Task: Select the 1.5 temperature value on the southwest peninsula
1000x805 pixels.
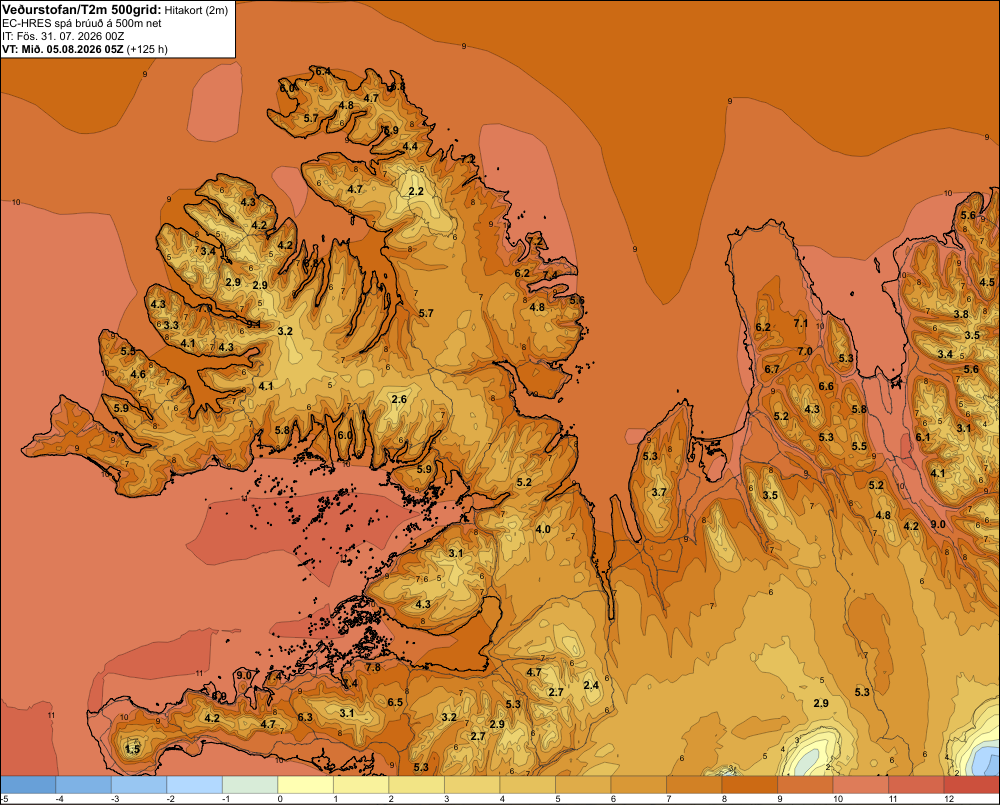Action: pos(132,749)
